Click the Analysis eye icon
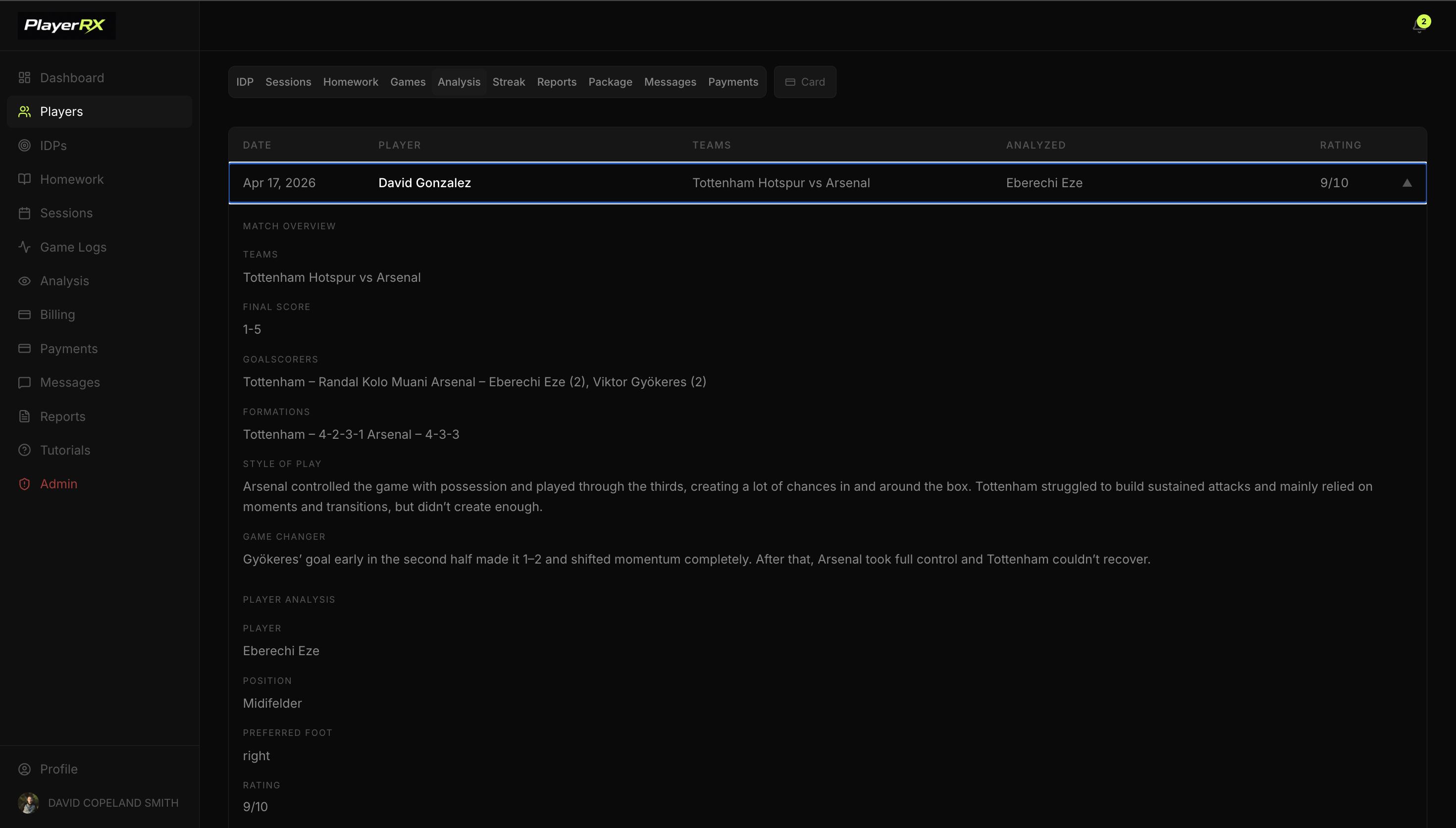Screen dimensions: 1456x828 pyautogui.click(x=24, y=281)
